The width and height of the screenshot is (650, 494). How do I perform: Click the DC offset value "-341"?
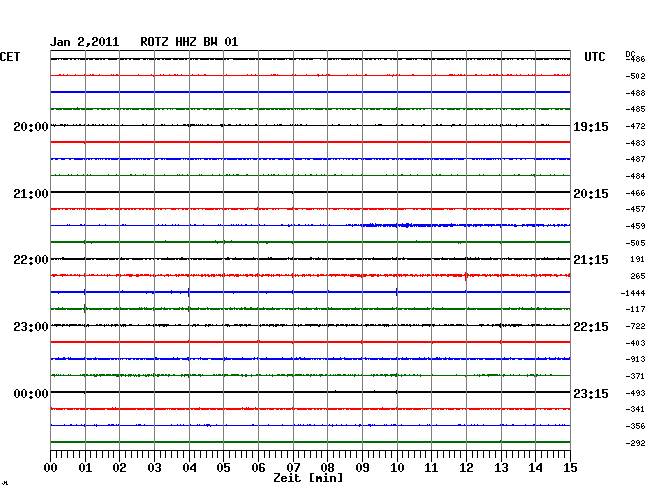coord(635,409)
